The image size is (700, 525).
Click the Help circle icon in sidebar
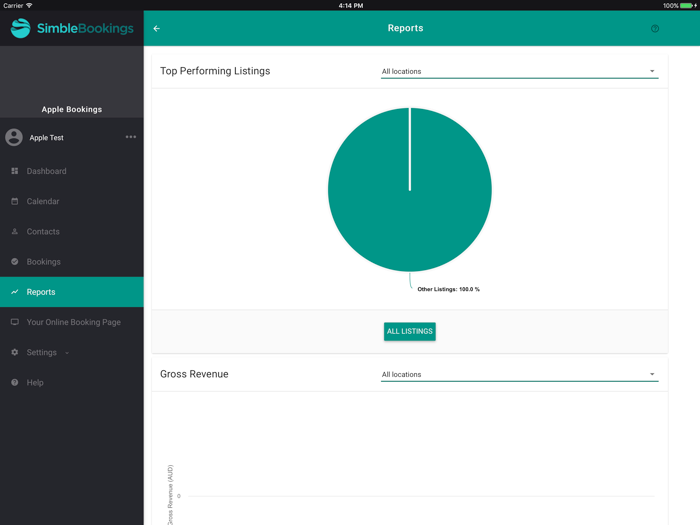pos(15,383)
